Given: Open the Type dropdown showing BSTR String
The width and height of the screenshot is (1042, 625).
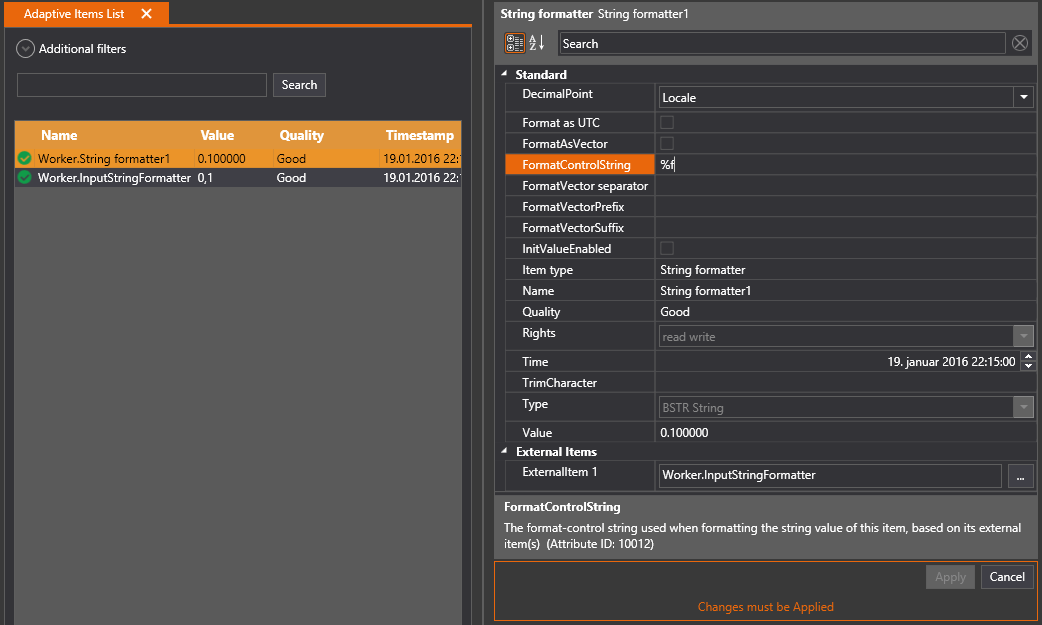Looking at the screenshot, I should pos(1023,407).
